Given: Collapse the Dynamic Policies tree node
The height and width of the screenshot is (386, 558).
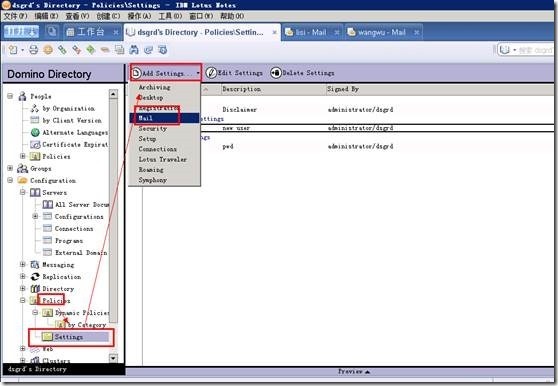Looking at the screenshot, I should [x=35, y=313].
